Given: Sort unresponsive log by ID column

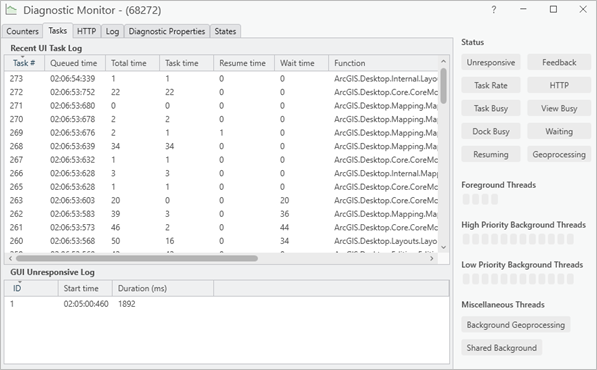Looking at the screenshot, I should [31, 289].
